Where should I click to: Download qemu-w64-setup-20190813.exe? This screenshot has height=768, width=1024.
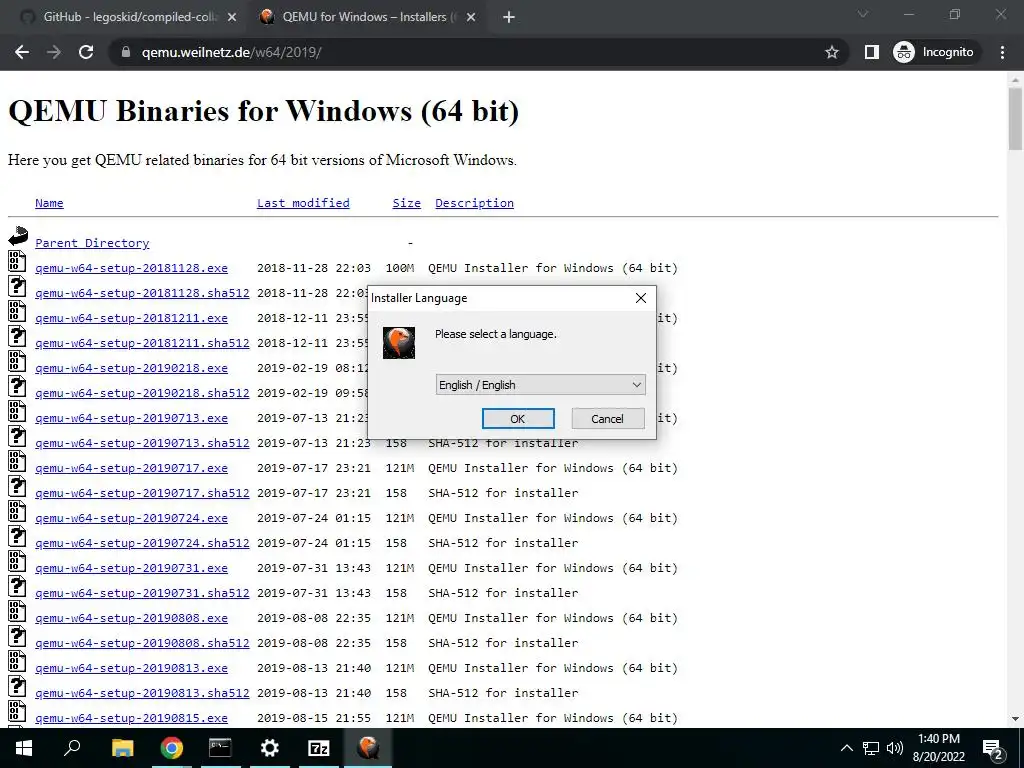tap(131, 668)
